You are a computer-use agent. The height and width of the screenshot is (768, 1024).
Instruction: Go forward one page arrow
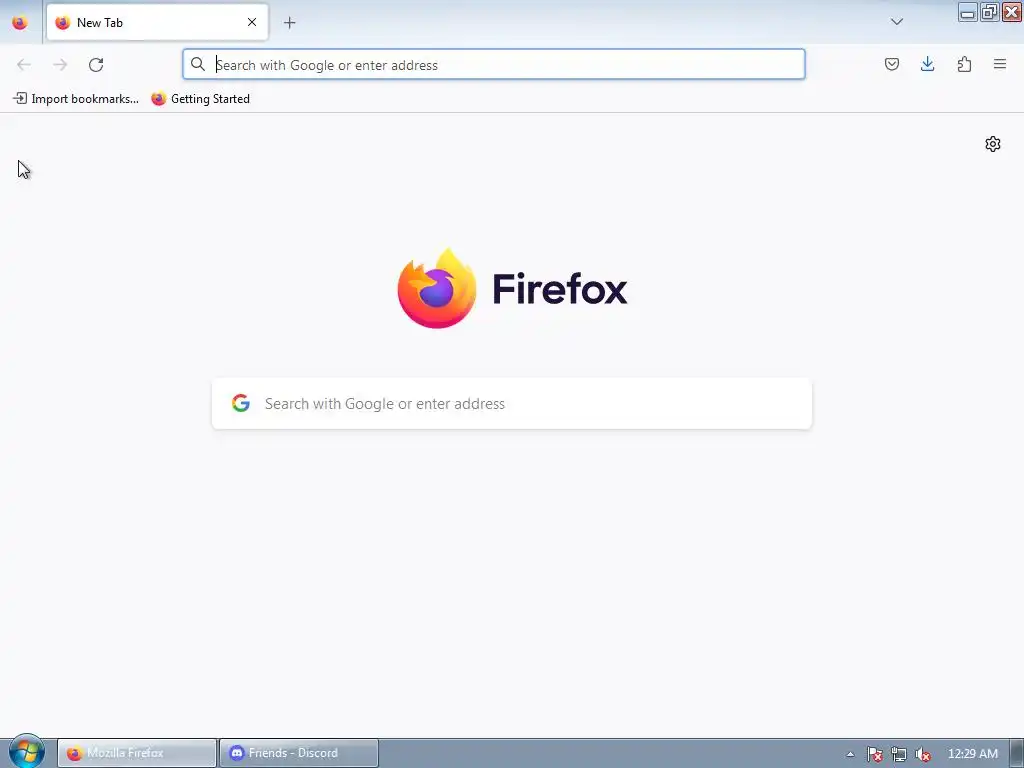click(60, 65)
